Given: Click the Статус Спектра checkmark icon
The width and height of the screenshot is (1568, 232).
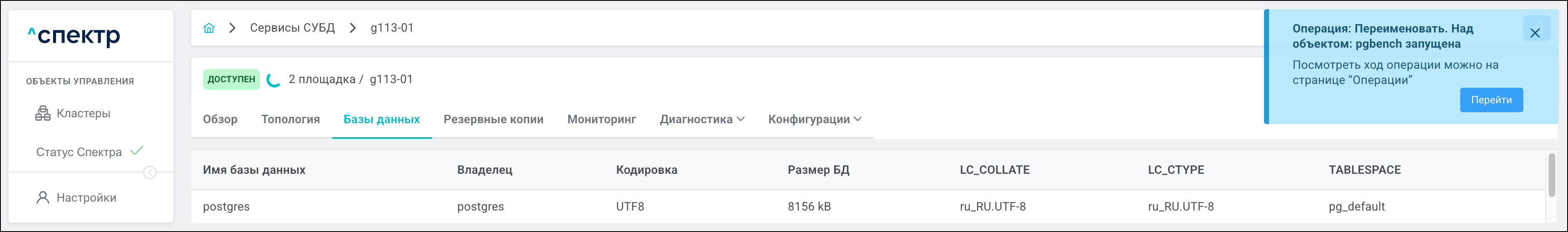Looking at the screenshot, I should click(x=137, y=151).
